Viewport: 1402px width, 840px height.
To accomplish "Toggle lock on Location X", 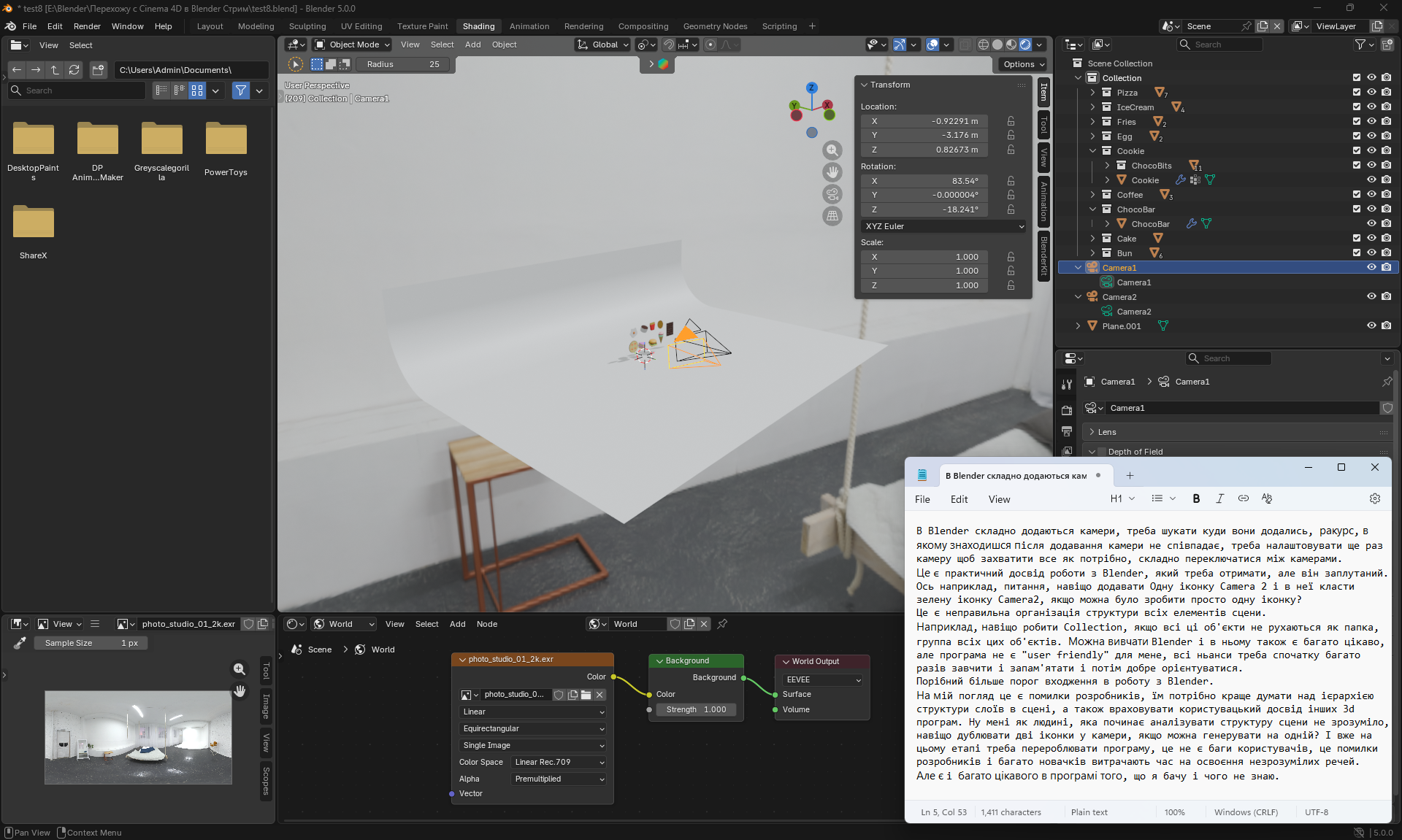I will pyautogui.click(x=1011, y=121).
